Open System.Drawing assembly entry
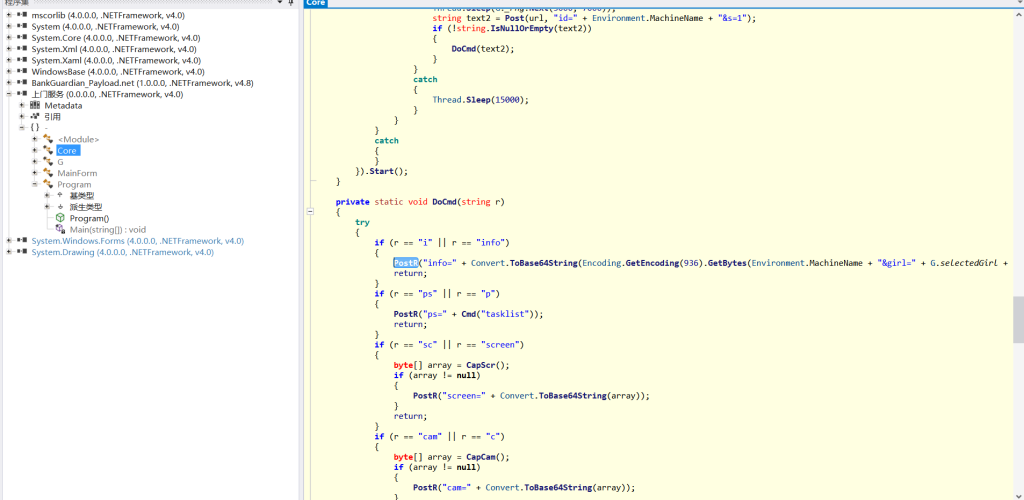Image resolution: width=1024 pixels, height=500 pixels. pyautogui.click(x=123, y=252)
